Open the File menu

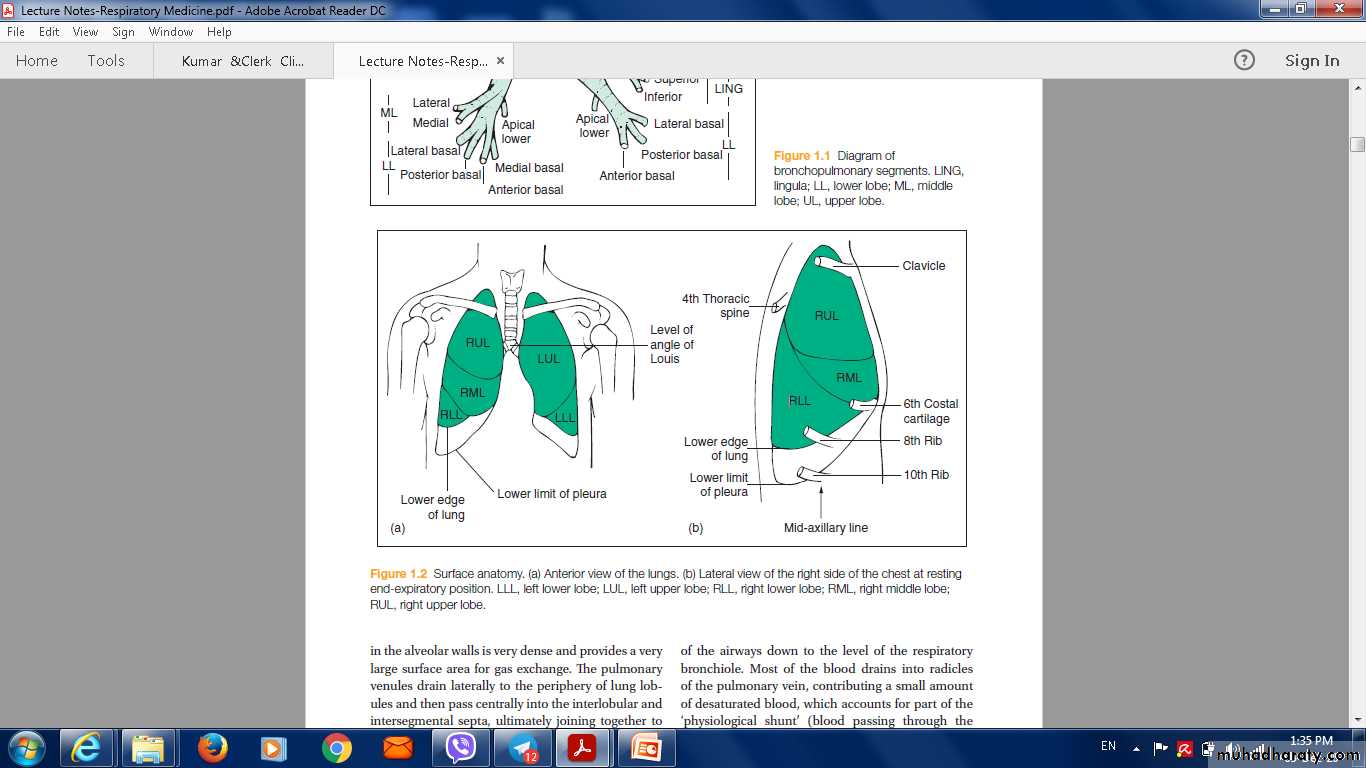click(16, 32)
